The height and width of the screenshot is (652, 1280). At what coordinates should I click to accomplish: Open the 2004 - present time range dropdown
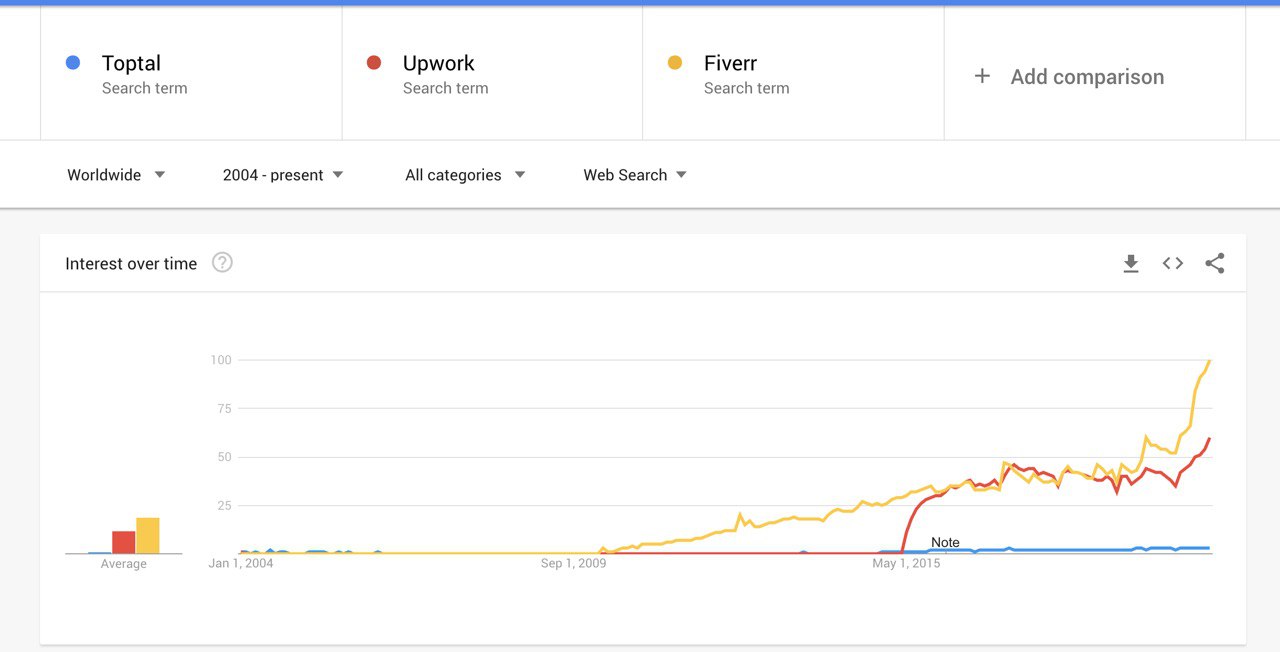(x=283, y=175)
